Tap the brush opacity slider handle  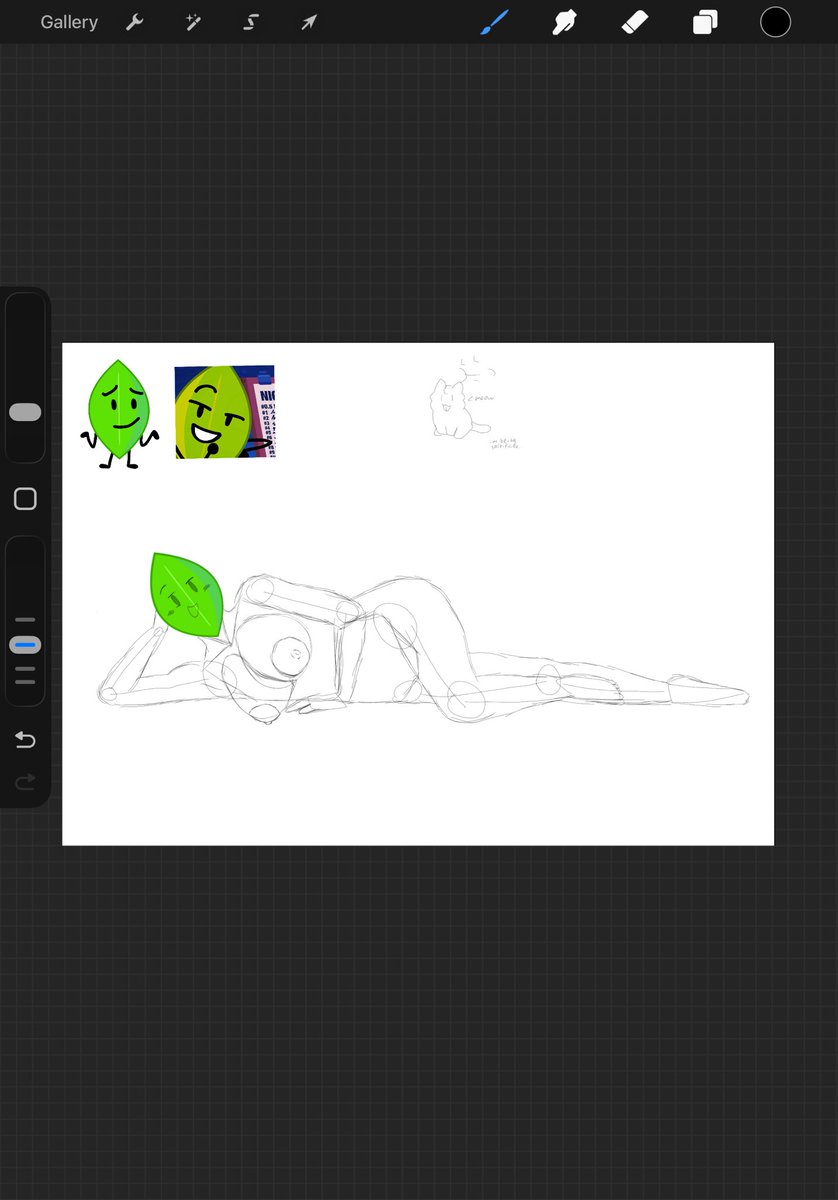[25, 645]
